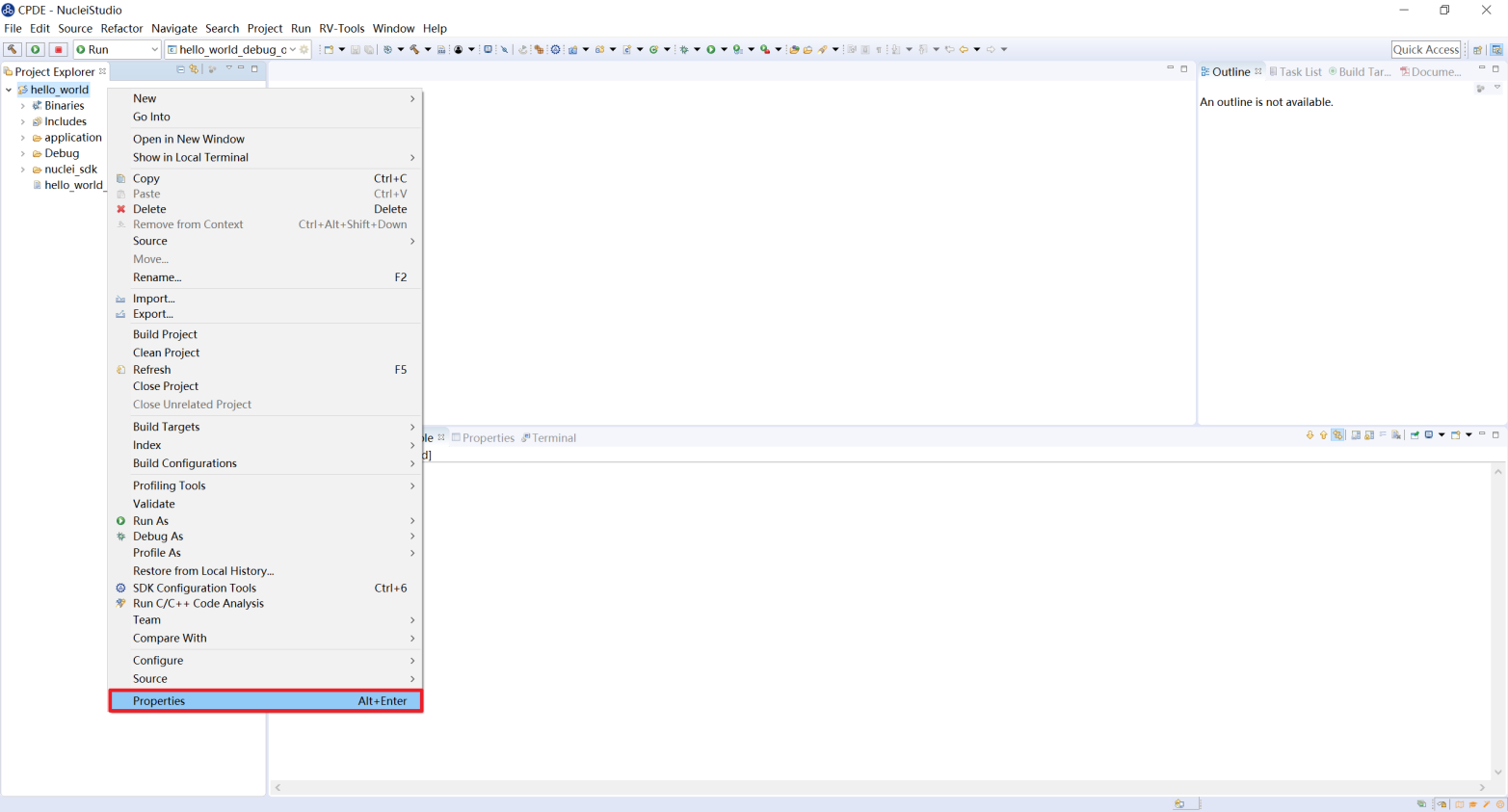Switch to the Task List tab
Screen dimensions: 1508x812
(x=1299, y=71)
